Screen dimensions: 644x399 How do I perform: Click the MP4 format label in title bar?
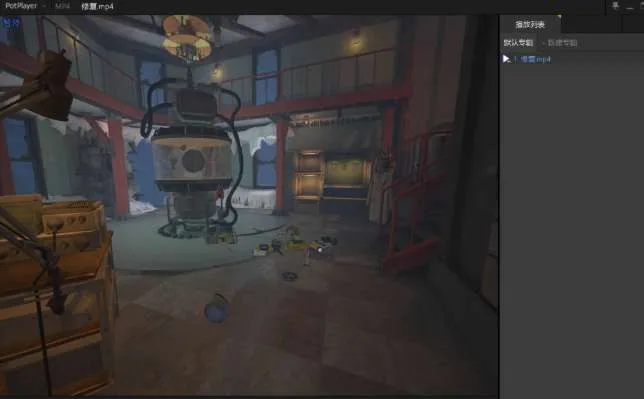coord(62,6)
